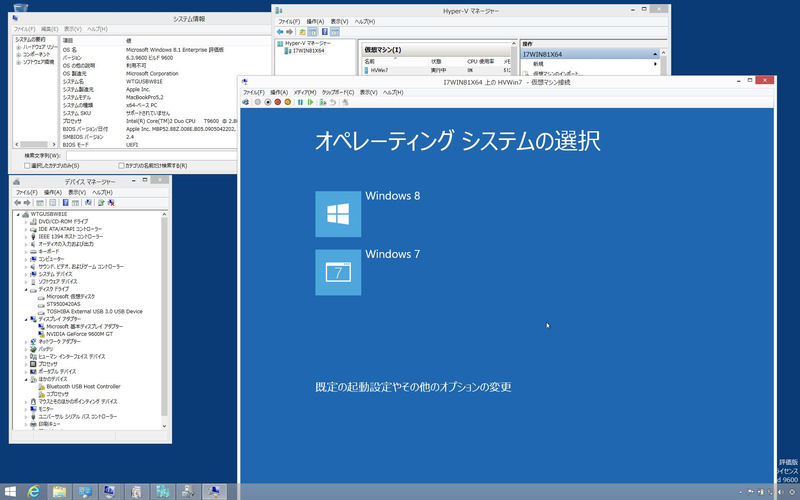Click the volume icon in system tray
Screen dimensions: 800x500
pos(781,492)
